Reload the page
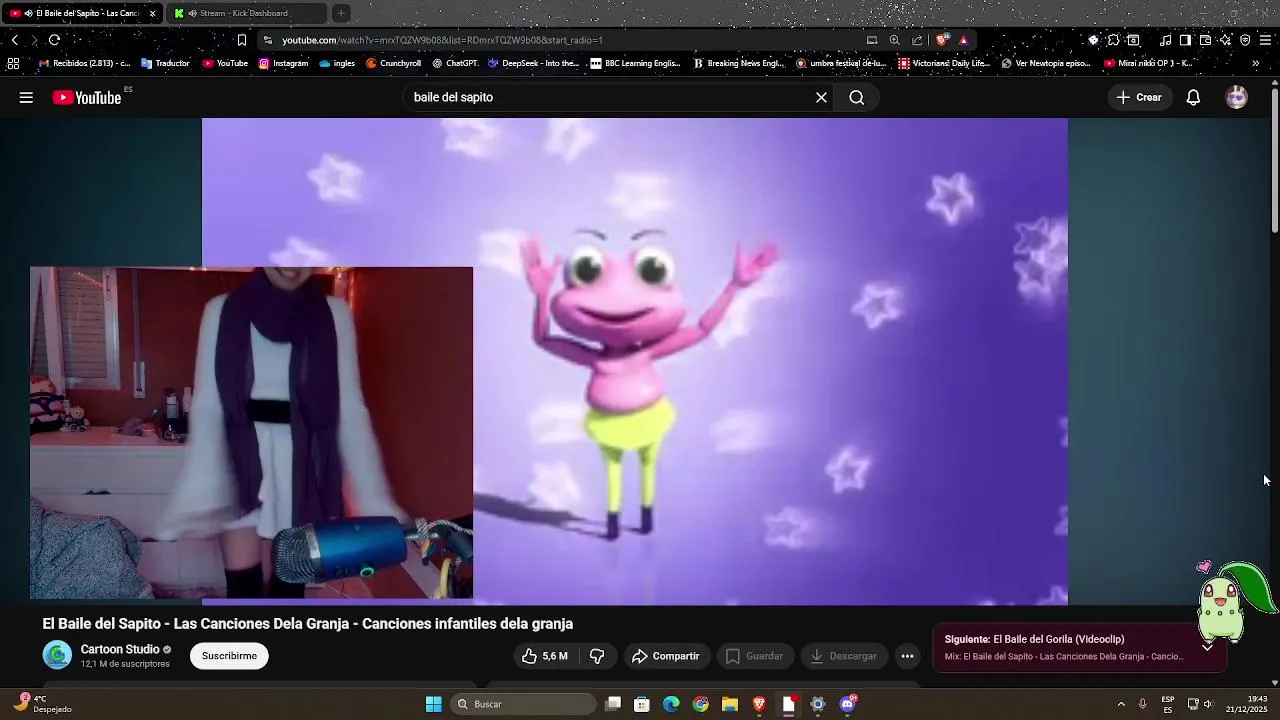The height and width of the screenshot is (720, 1280). coord(54,40)
